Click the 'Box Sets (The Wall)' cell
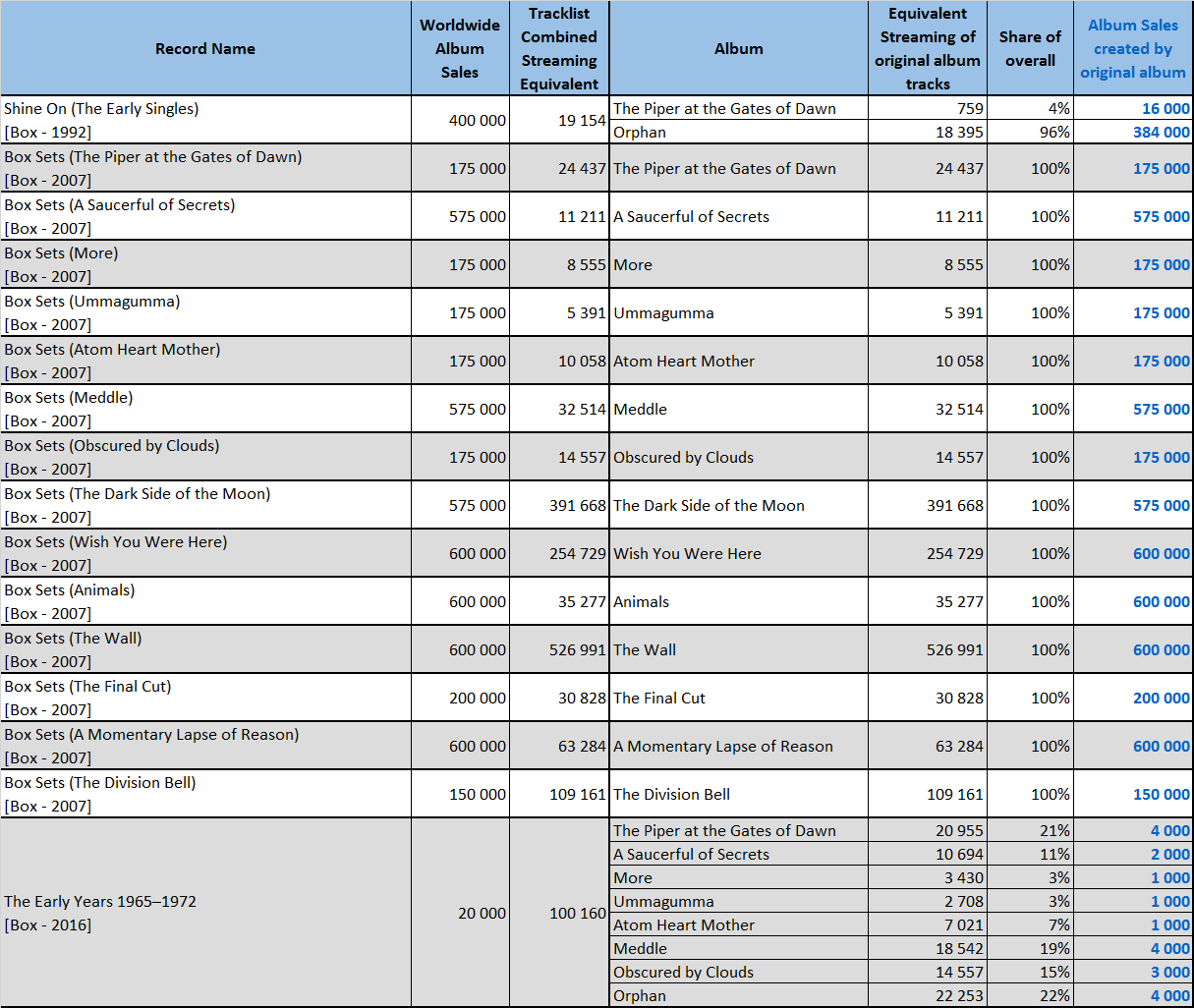 [205, 649]
